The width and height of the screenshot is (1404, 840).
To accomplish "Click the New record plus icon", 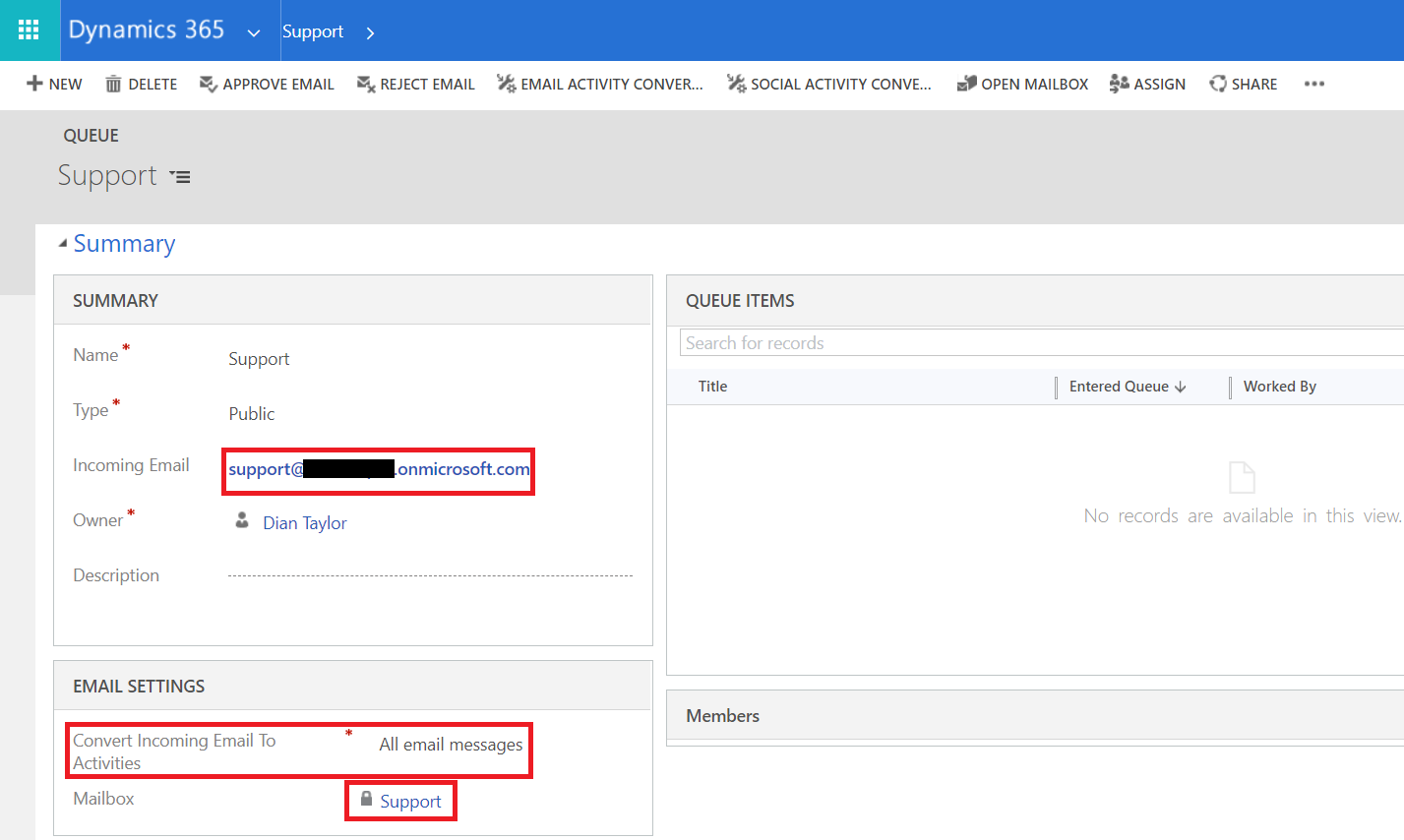I will tap(34, 84).
